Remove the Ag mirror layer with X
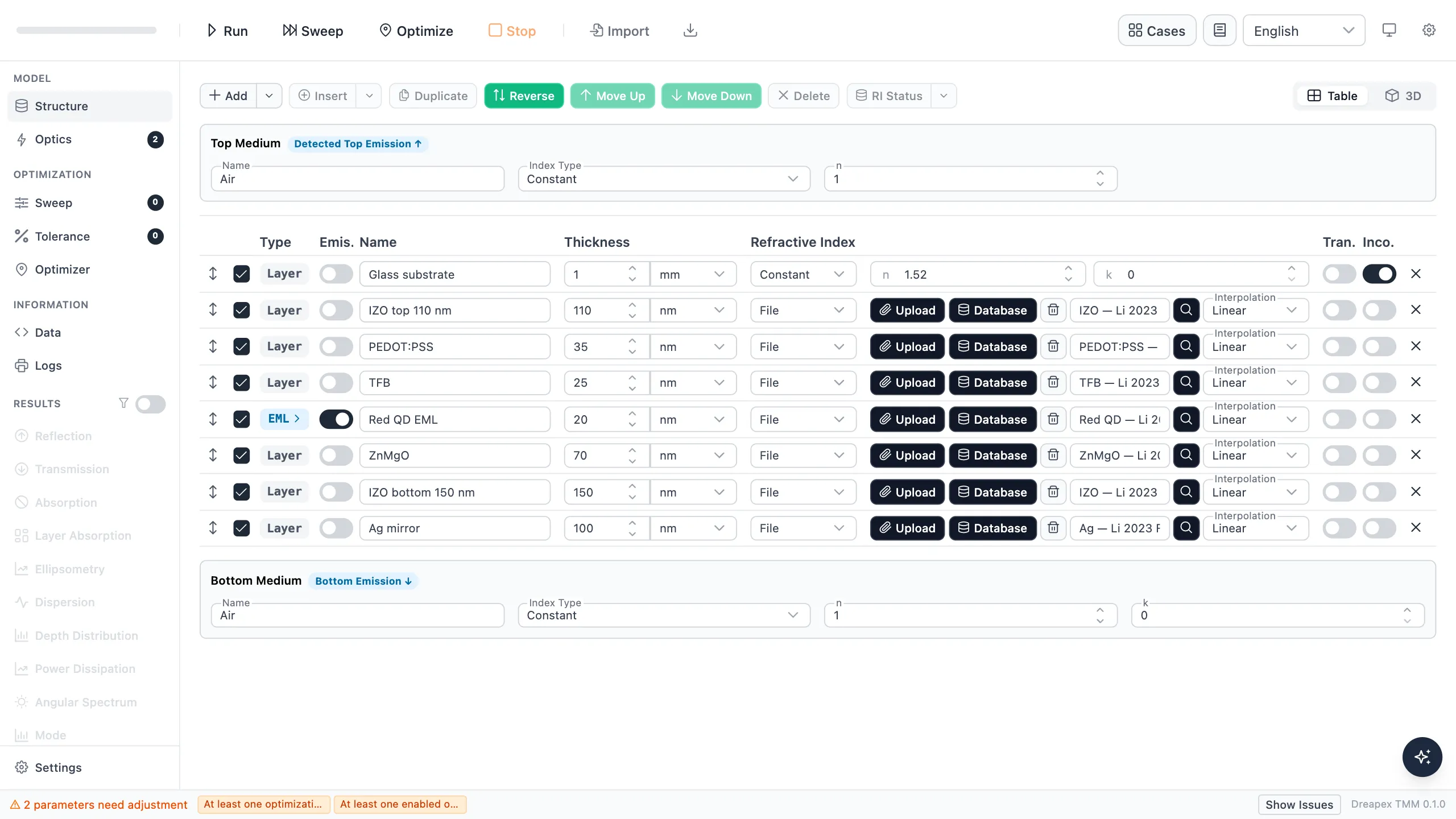The height and width of the screenshot is (819, 1456). pos(1416,528)
